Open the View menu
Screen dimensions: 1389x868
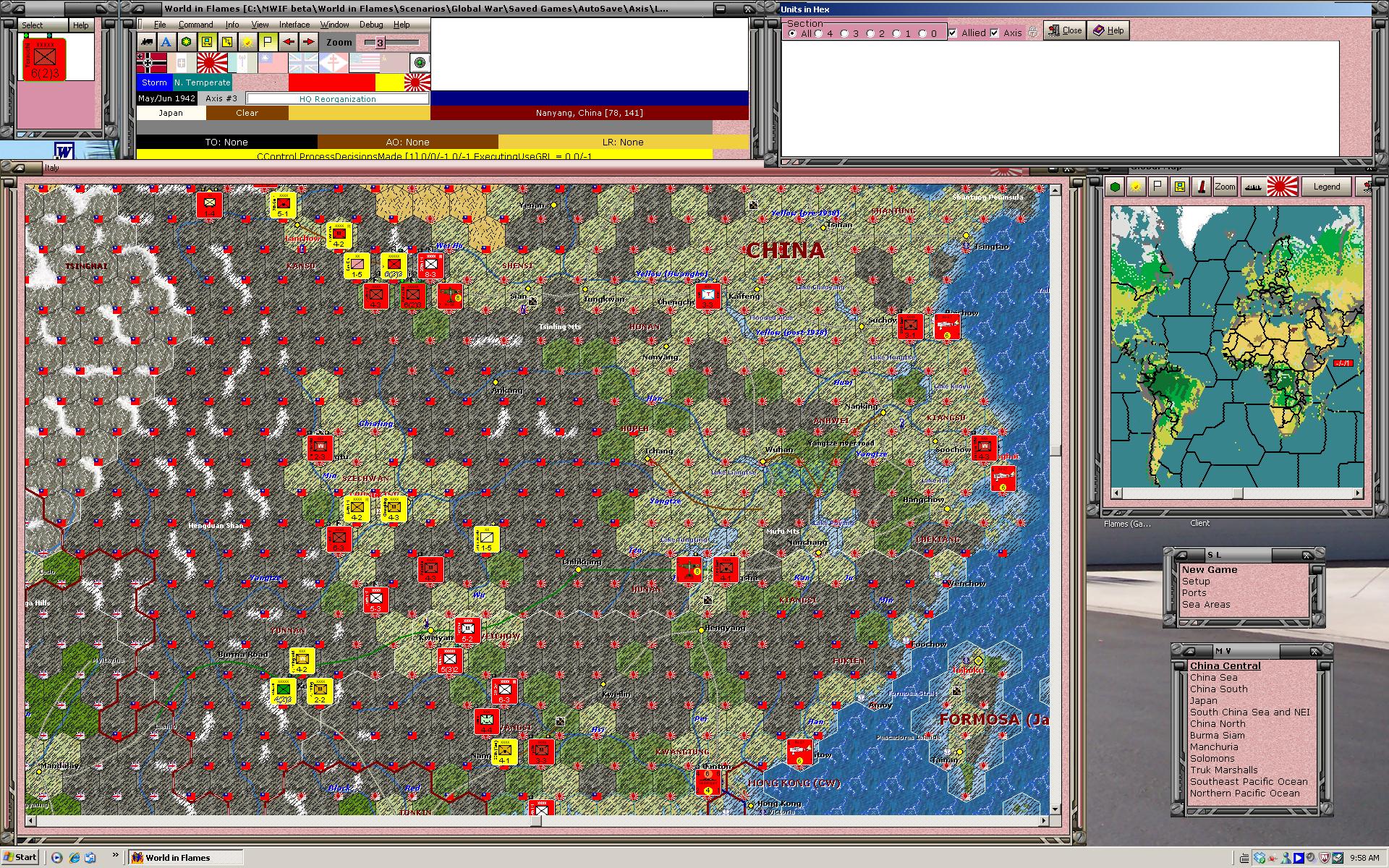(260, 25)
